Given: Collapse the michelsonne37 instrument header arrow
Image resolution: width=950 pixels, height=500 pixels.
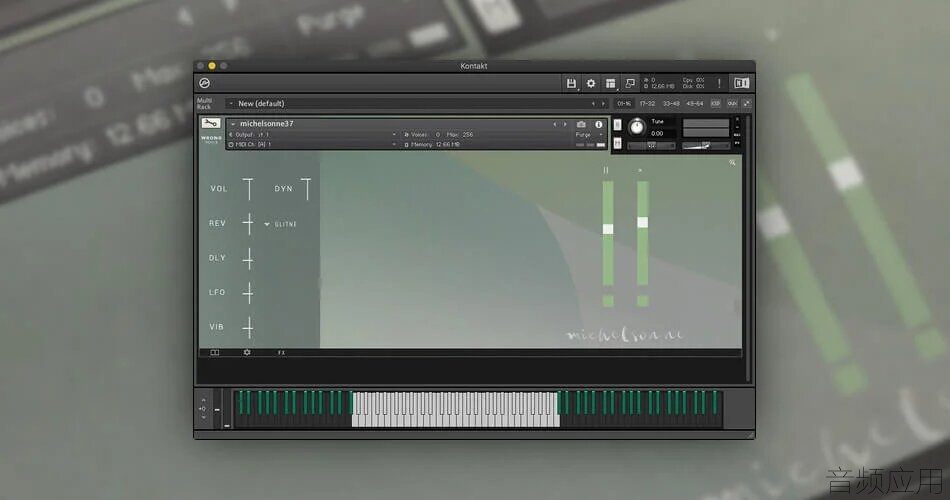Looking at the screenshot, I should tap(233, 124).
